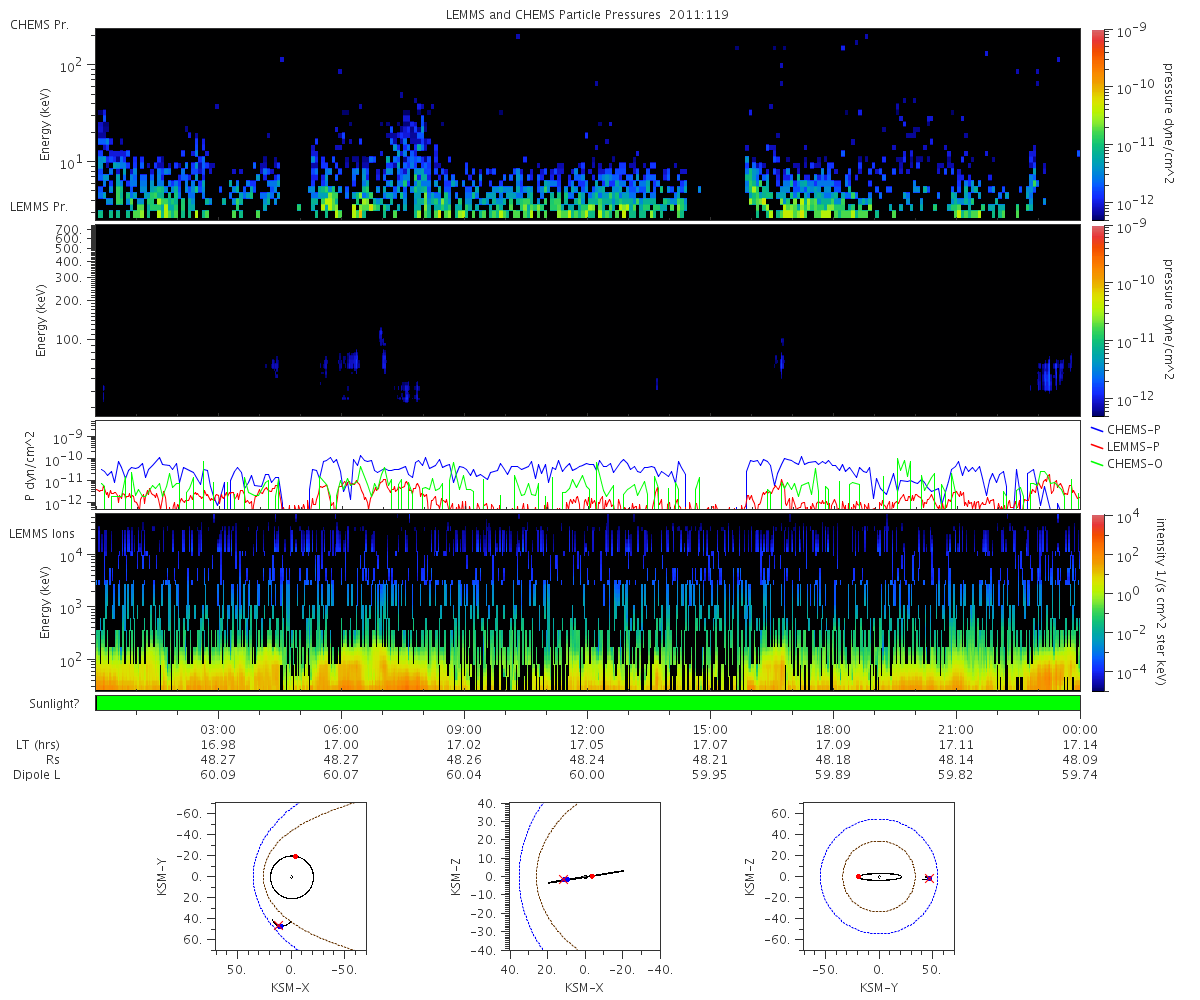Click the LEMMS Ions intensity color bar
Image resolution: width=1200 pixels, height=1000 pixels.
tap(1097, 602)
